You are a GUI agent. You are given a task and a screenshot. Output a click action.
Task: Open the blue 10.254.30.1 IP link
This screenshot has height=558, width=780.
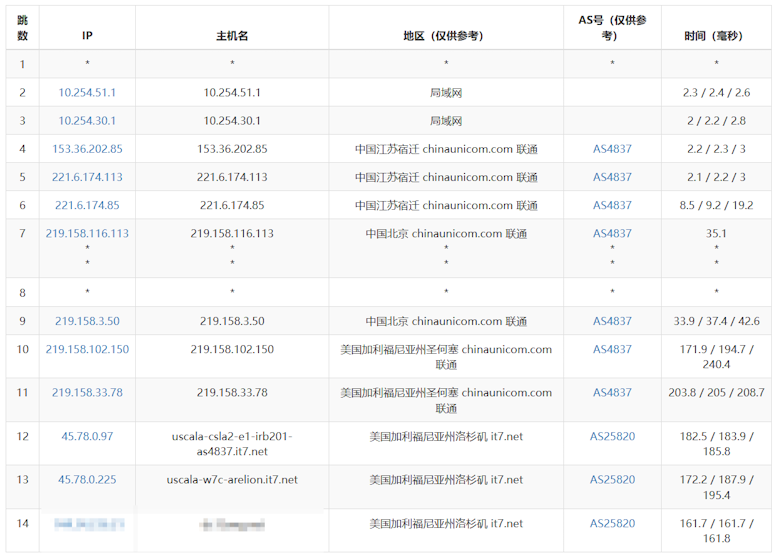[87, 120]
